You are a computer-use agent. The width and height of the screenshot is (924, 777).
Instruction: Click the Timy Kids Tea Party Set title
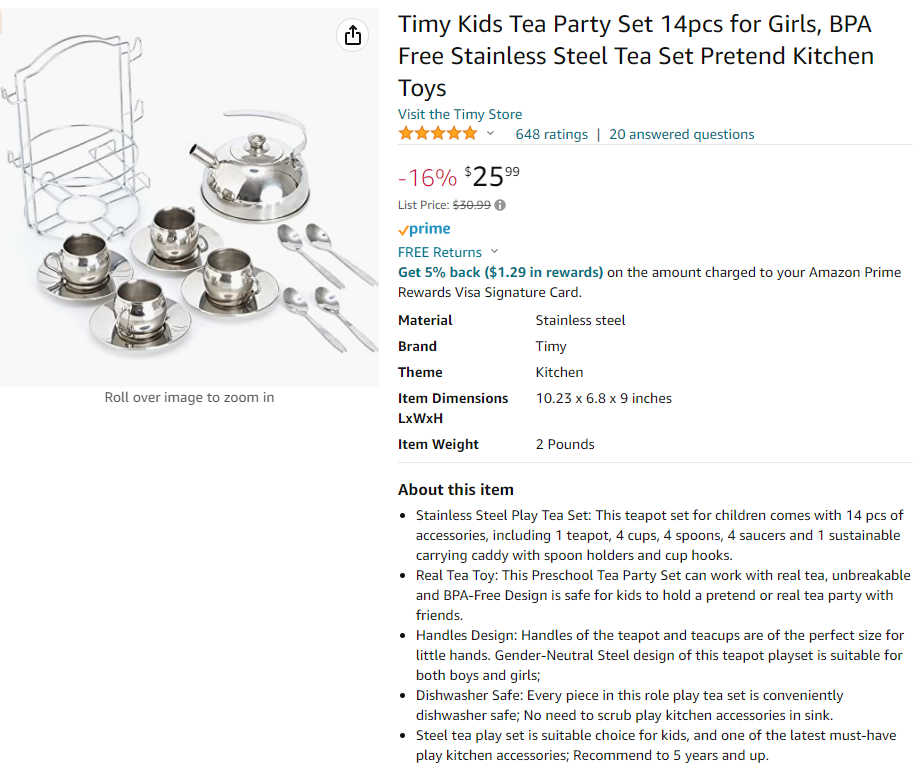coord(635,55)
